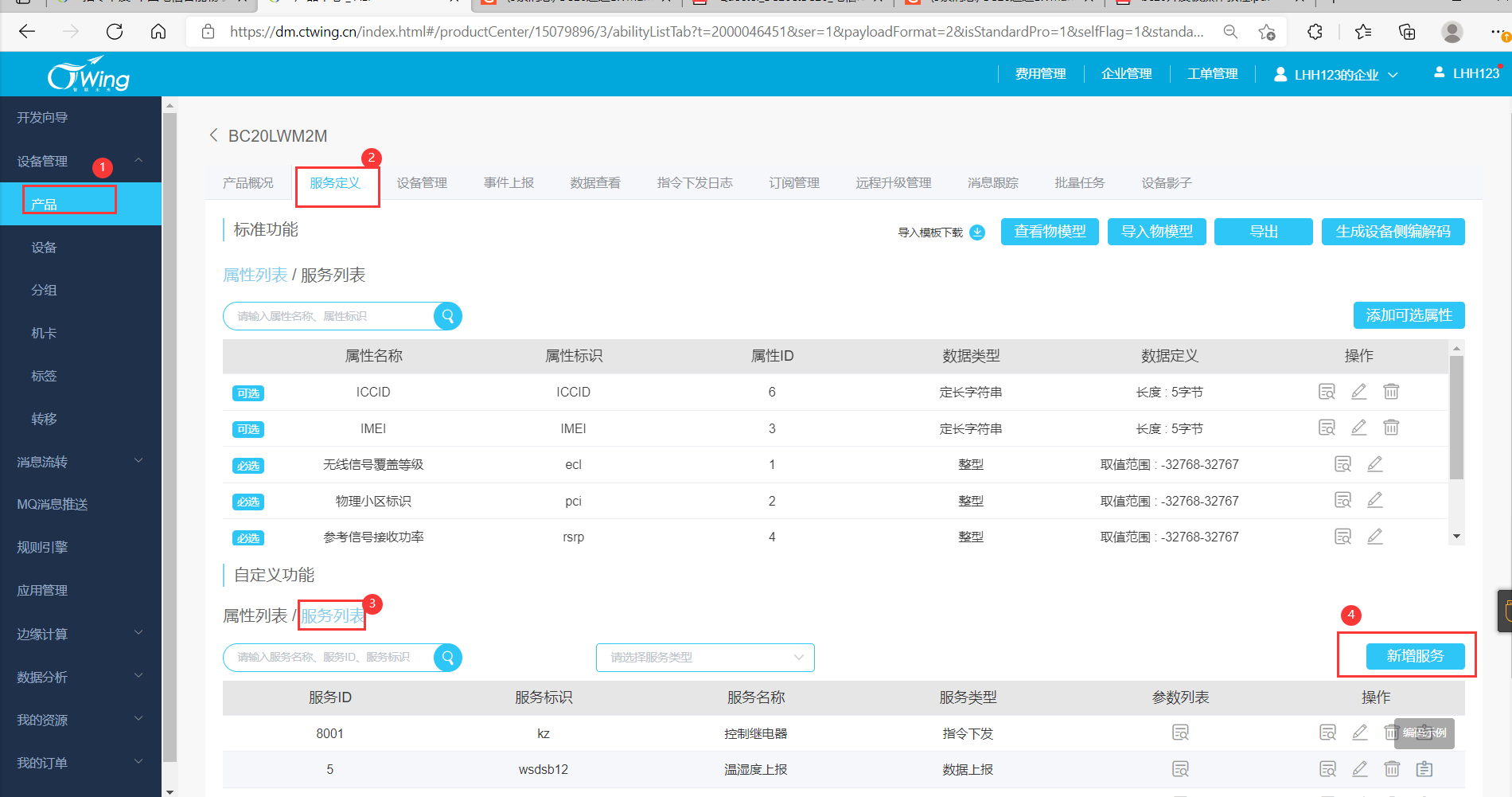Screen dimensions: 1512x797
Task: Switch to the 数据查看 tab
Action: point(595,183)
